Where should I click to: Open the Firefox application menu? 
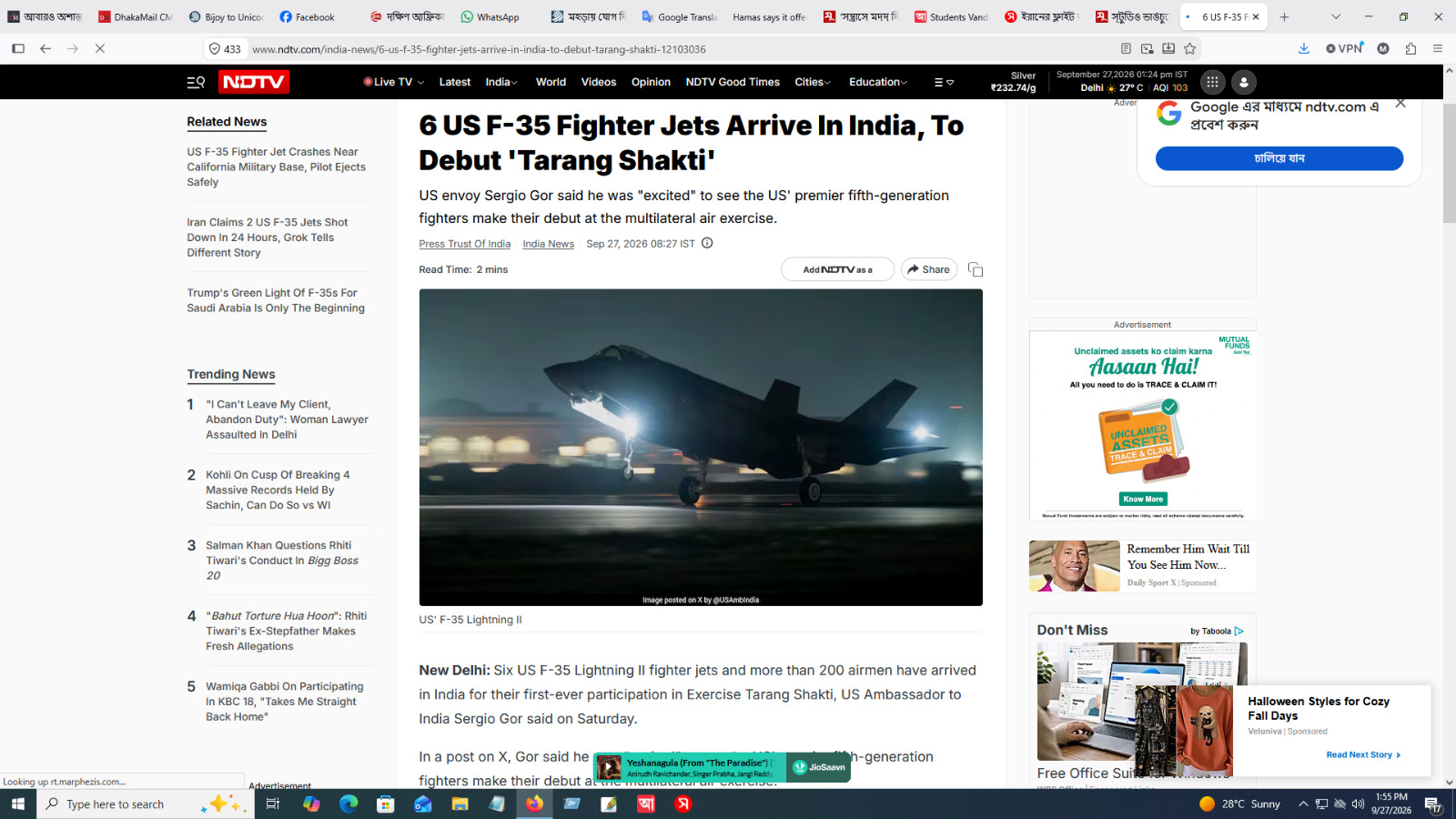pos(1438,48)
